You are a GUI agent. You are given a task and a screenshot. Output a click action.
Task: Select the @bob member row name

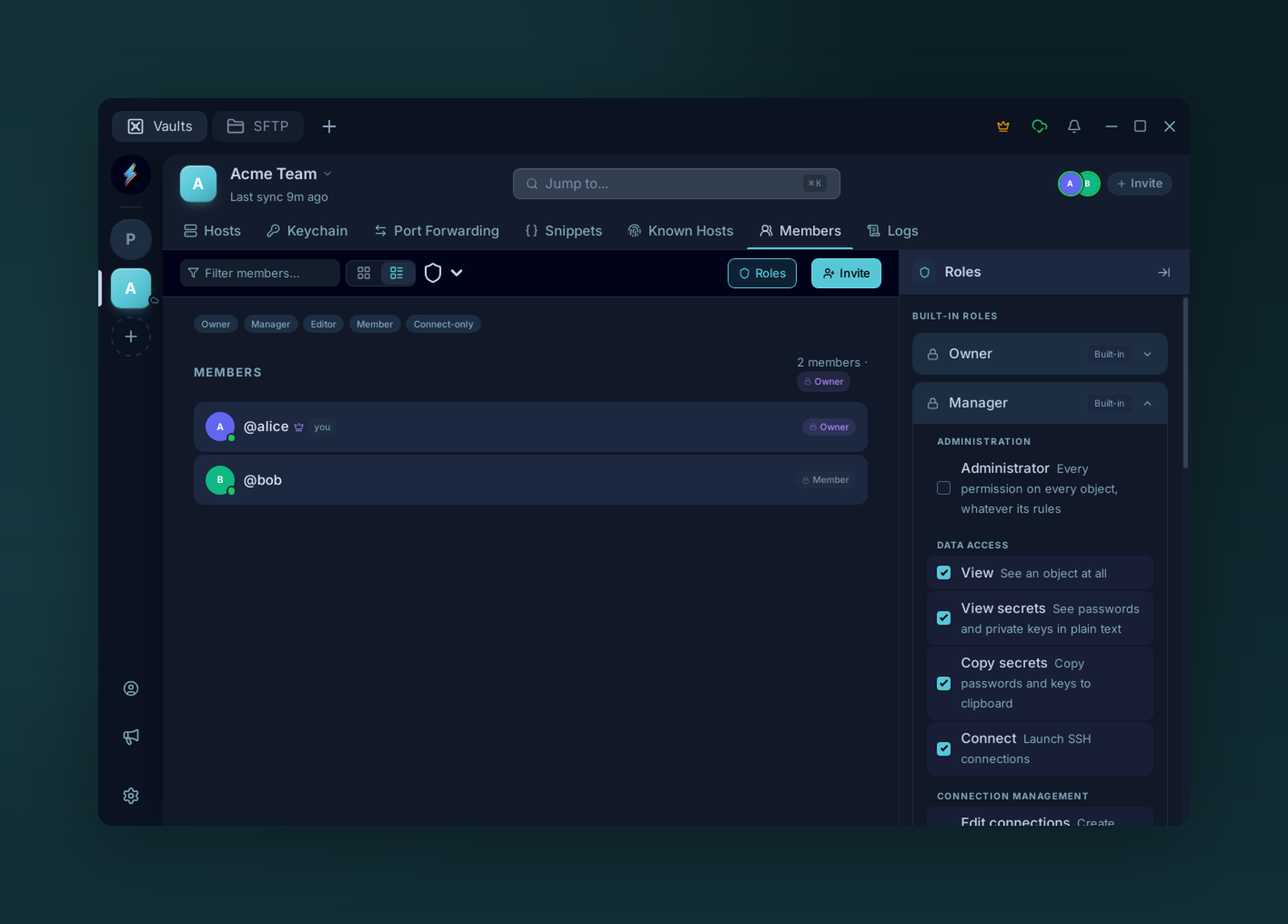pos(262,481)
